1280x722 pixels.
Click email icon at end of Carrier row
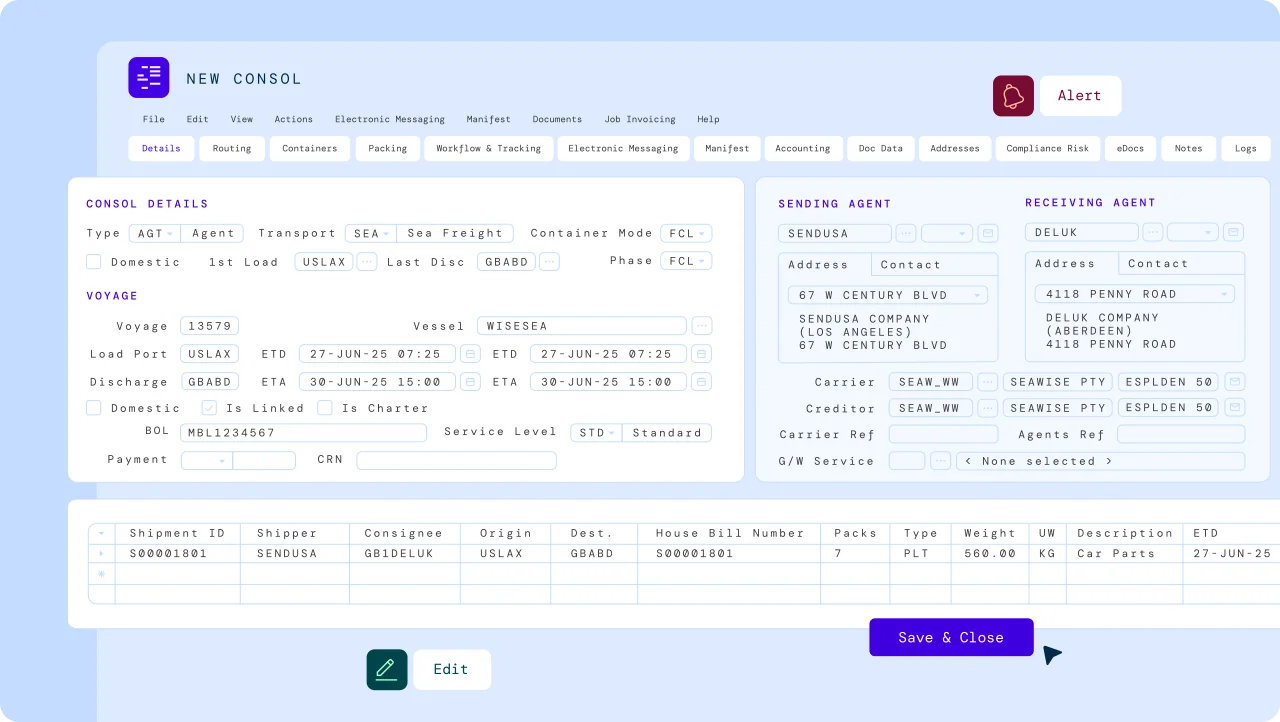tap(1236, 382)
